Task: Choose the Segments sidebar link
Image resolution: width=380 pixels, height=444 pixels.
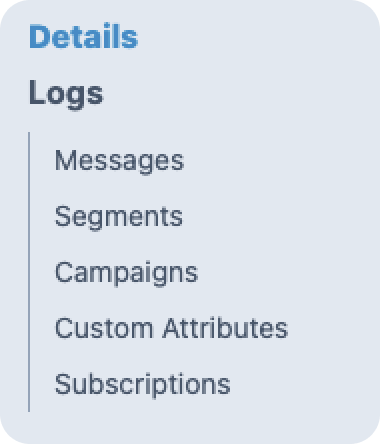Action: (x=119, y=217)
